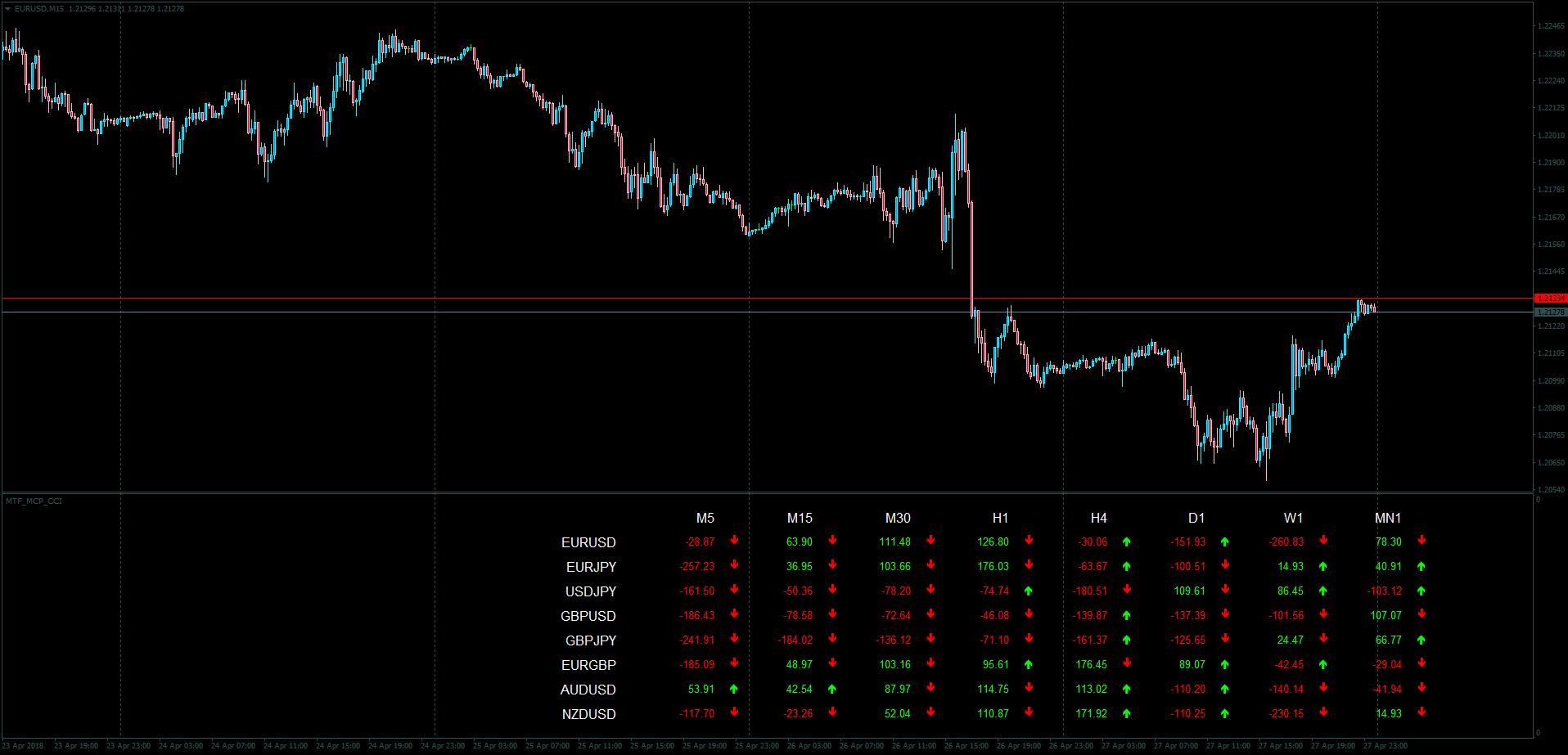The image size is (1568, 755).
Task: Select the USDJPY row label
Action: pyautogui.click(x=591, y=591)
